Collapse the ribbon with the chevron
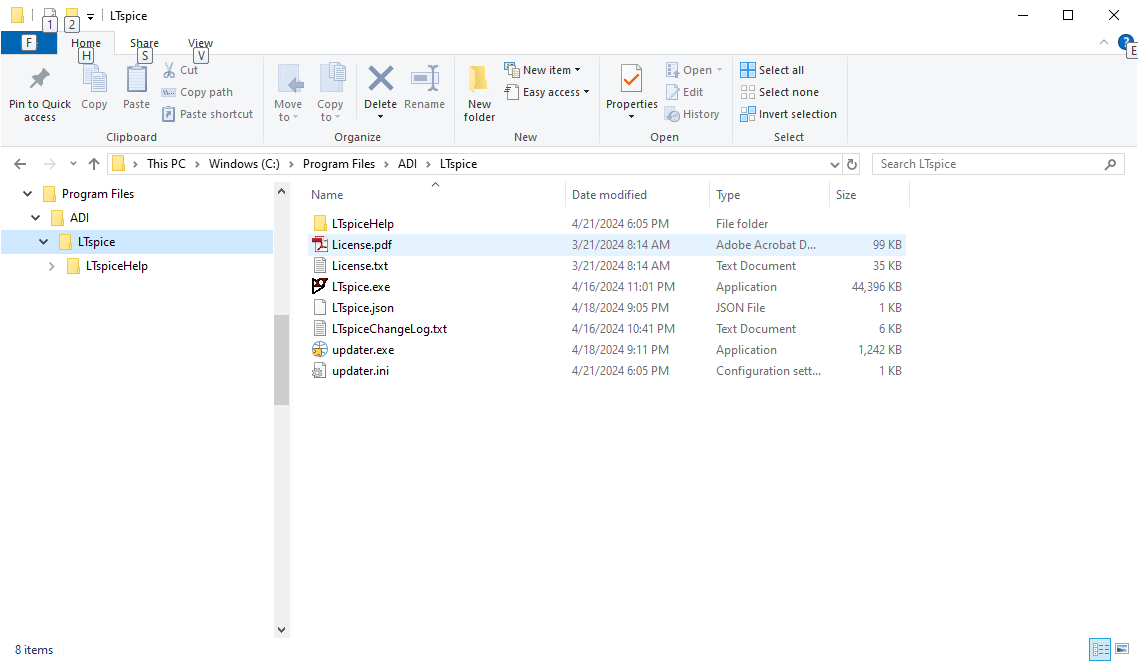The image size is (1138, 662). [x=1104, y=42]
